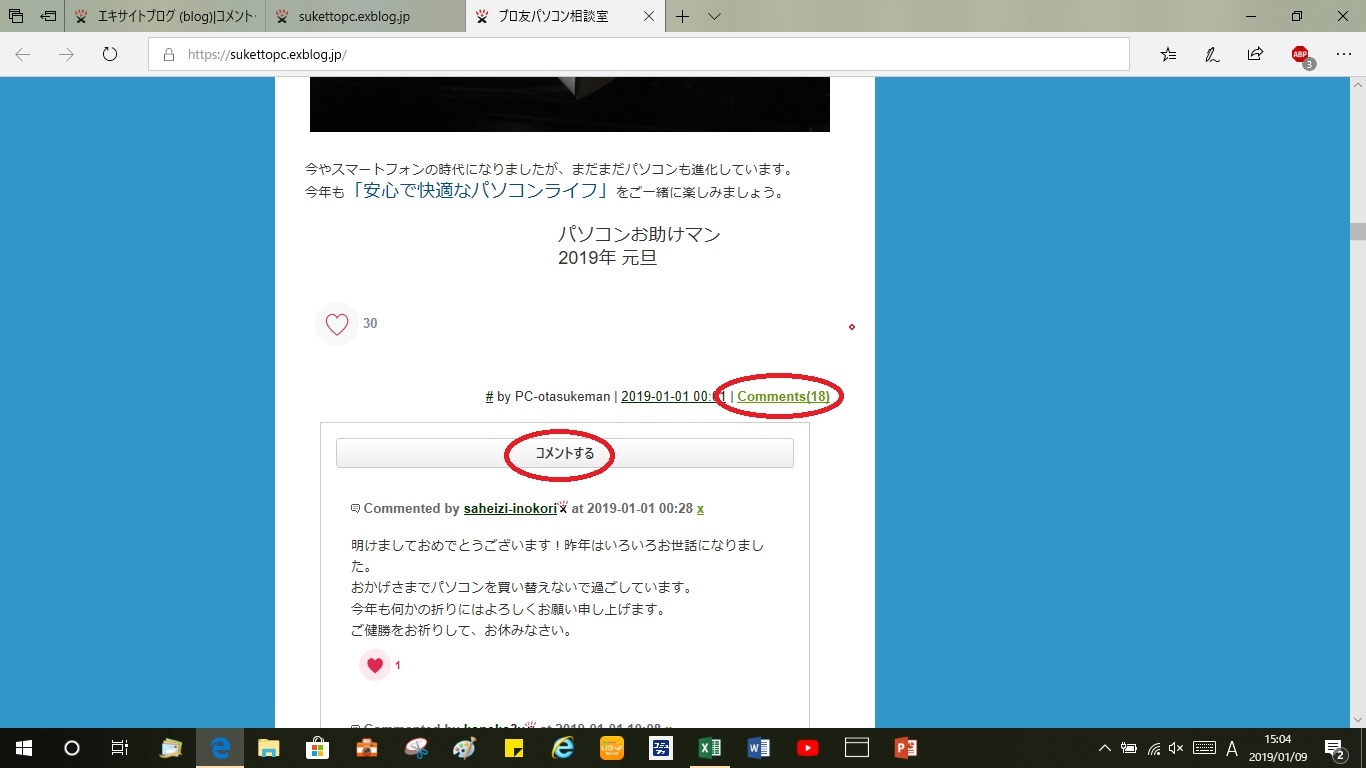Like saheizi-inokori's comment heart icon
The image size is (1366, 768).
tap(375, 665)
